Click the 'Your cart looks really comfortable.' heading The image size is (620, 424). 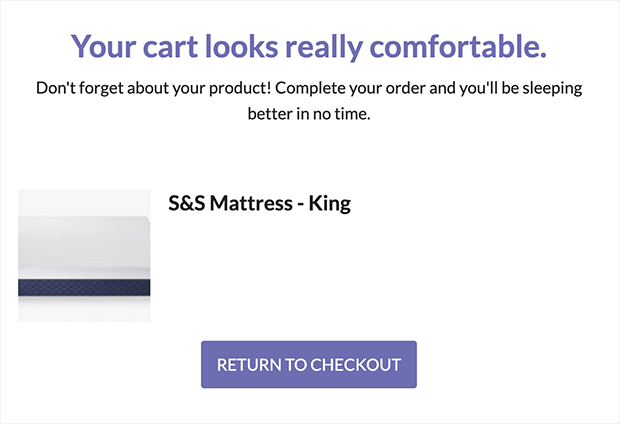tap(309, 46)
